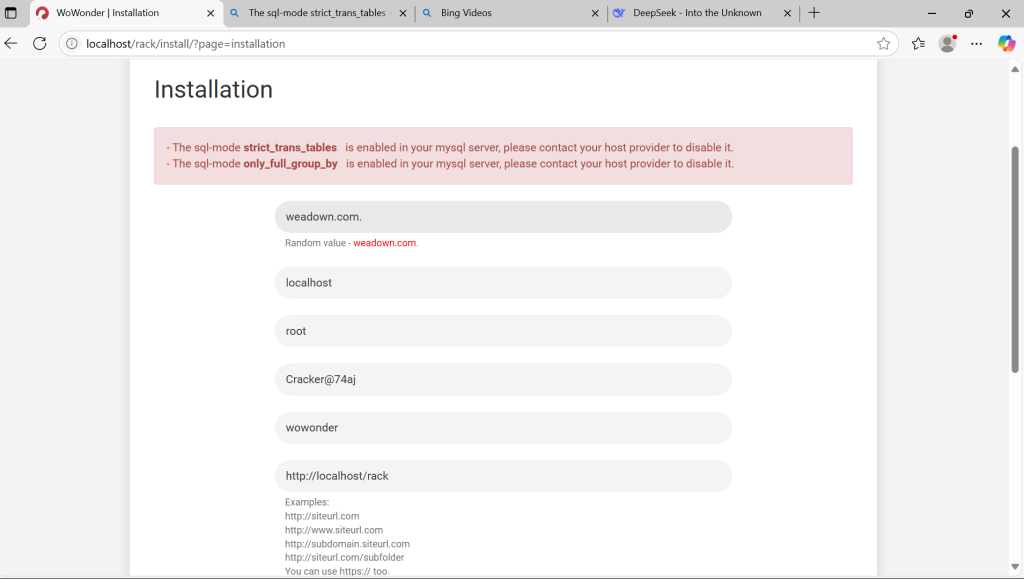Click the site URL field http://localhost/rack

(x=503, y=476)
